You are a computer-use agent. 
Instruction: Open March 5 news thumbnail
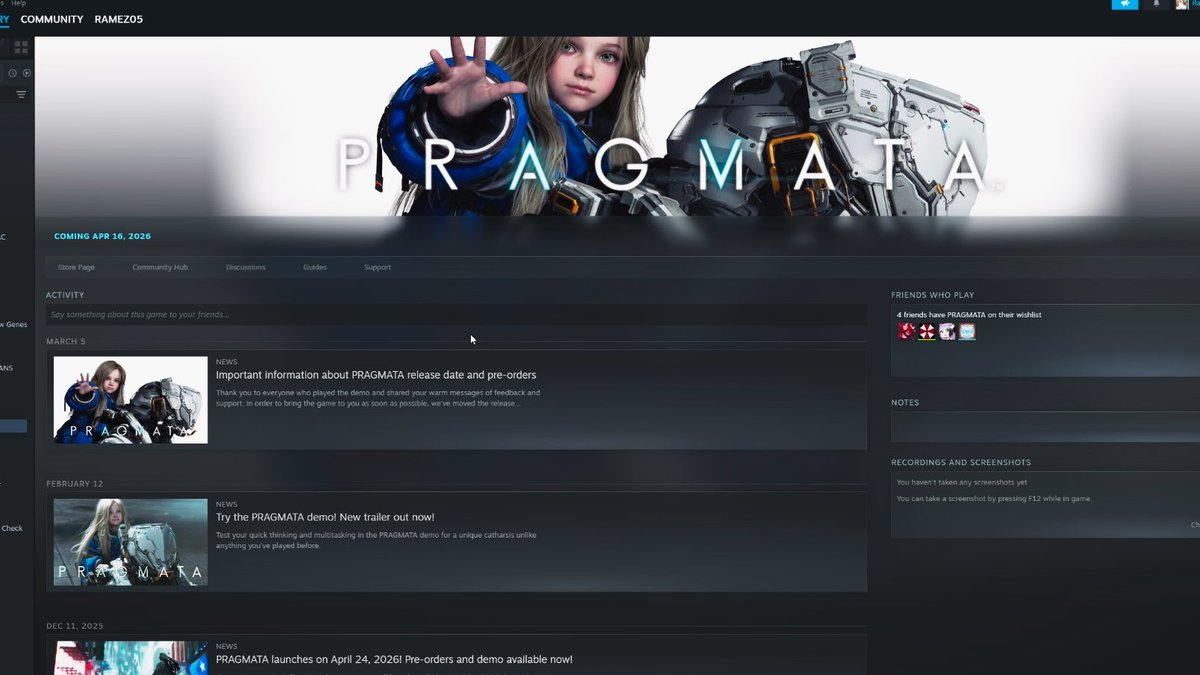pos(131,400)
